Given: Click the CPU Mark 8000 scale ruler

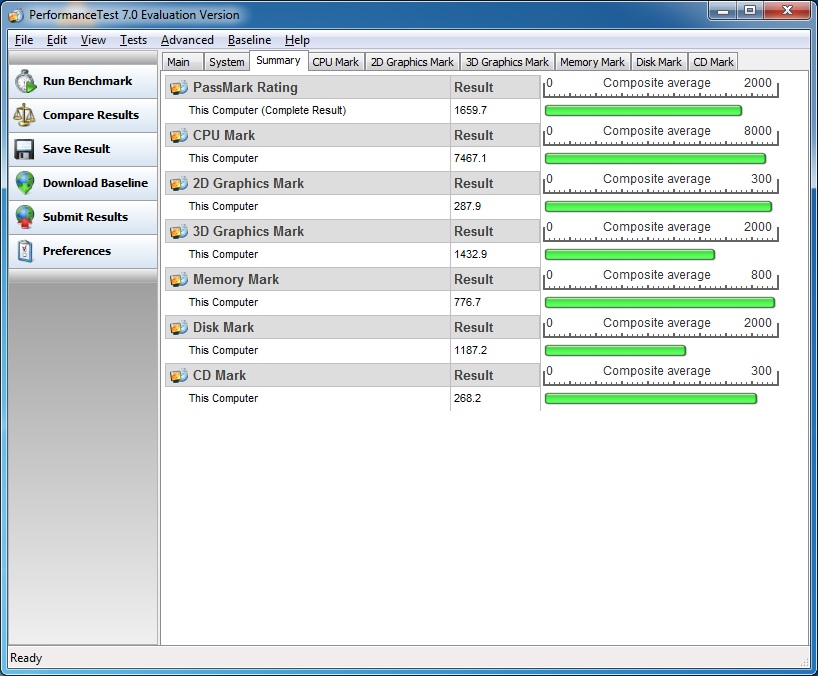Looking at the screenshot, I should coord(660,135).
